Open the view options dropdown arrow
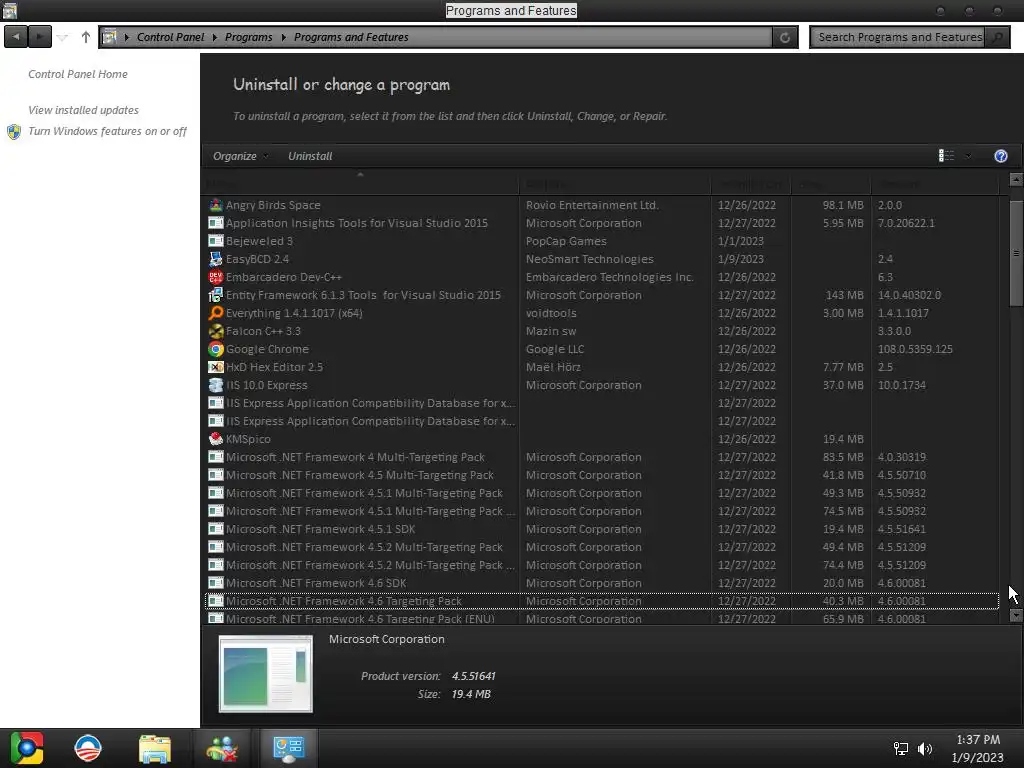 968,155
